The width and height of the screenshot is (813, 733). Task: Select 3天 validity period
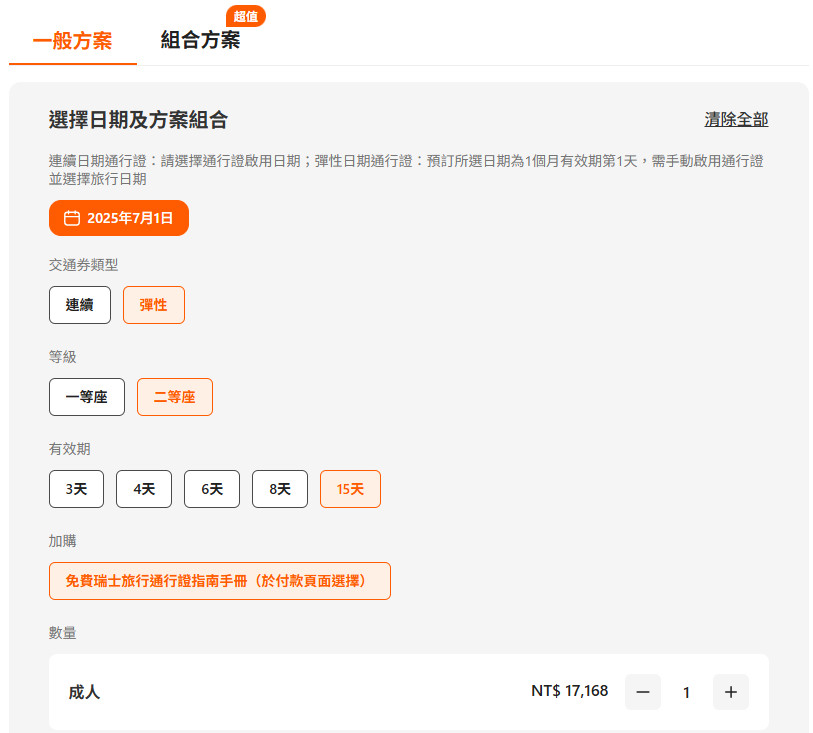point(76,489)
